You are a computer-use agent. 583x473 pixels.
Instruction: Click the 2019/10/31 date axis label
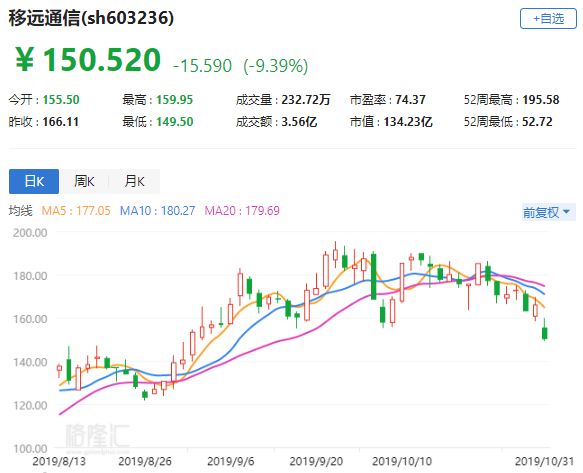544,461
